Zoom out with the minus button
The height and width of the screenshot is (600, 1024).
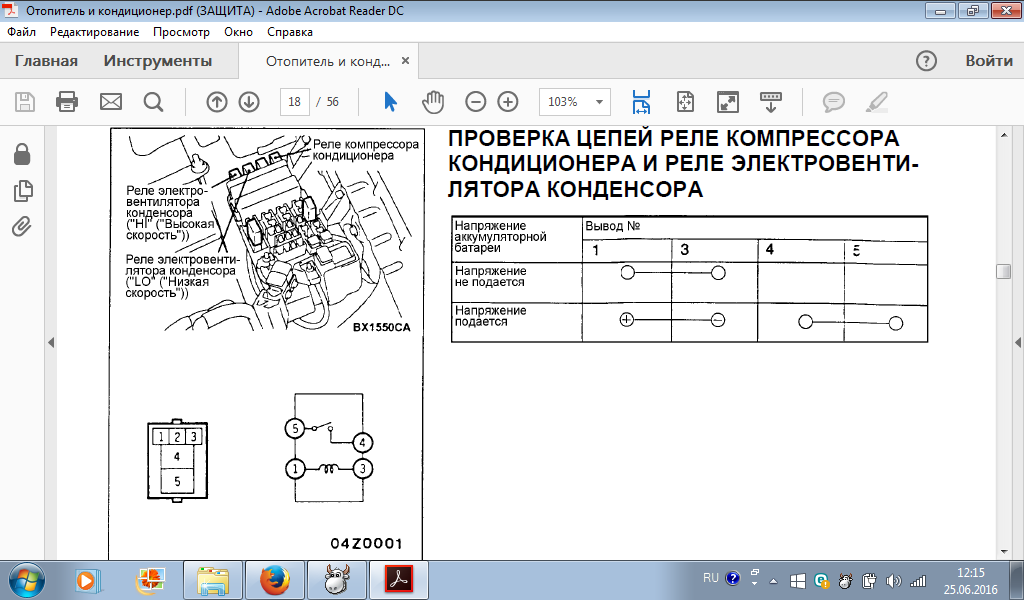click(x=476, y=102)
